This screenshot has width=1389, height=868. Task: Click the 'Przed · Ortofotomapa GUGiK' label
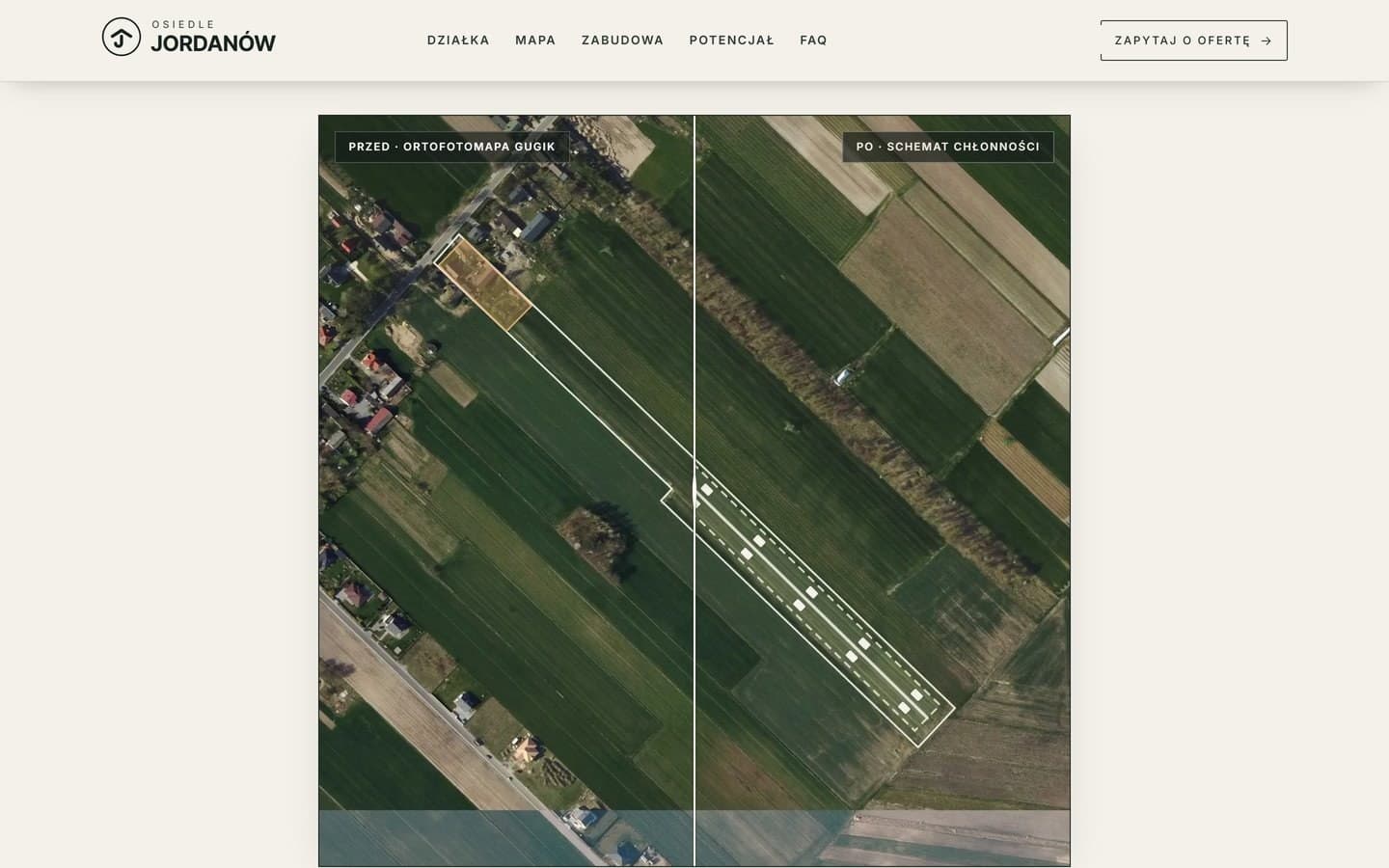[x=451, y=147]
